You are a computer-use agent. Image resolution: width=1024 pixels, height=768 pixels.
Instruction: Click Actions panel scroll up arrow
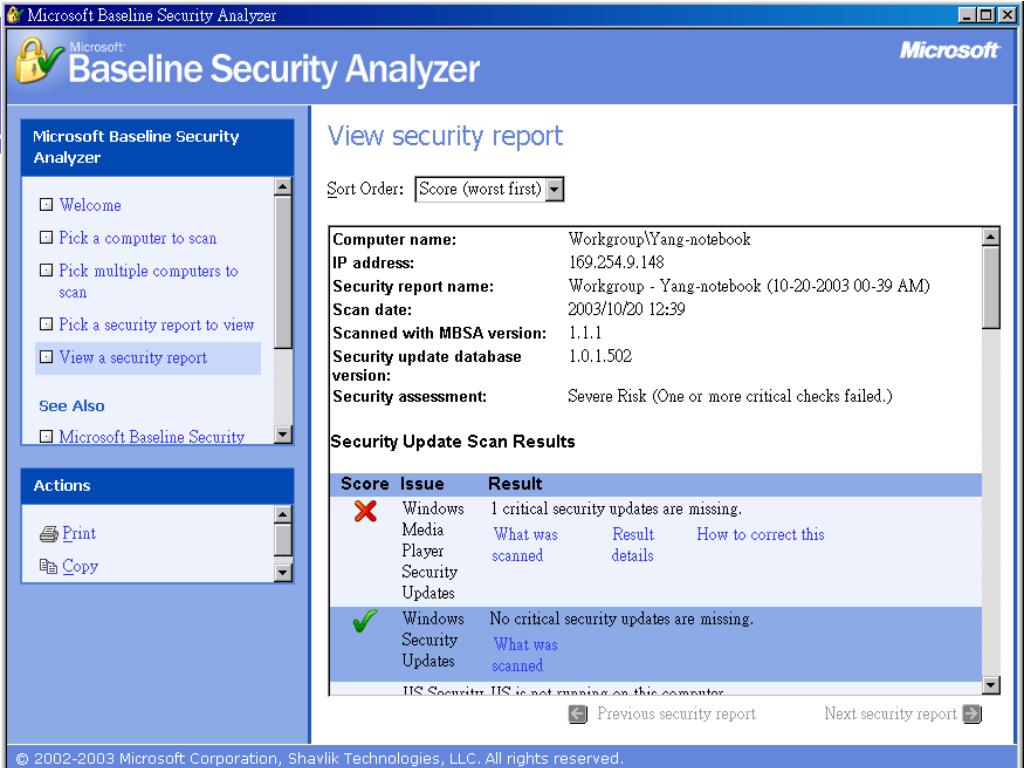tap(283, 515)
